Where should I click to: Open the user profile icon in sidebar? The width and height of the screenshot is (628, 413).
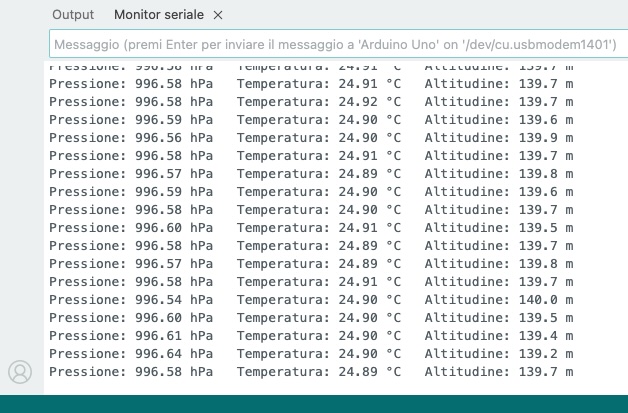pyautogui.click(x=20, y=372)
